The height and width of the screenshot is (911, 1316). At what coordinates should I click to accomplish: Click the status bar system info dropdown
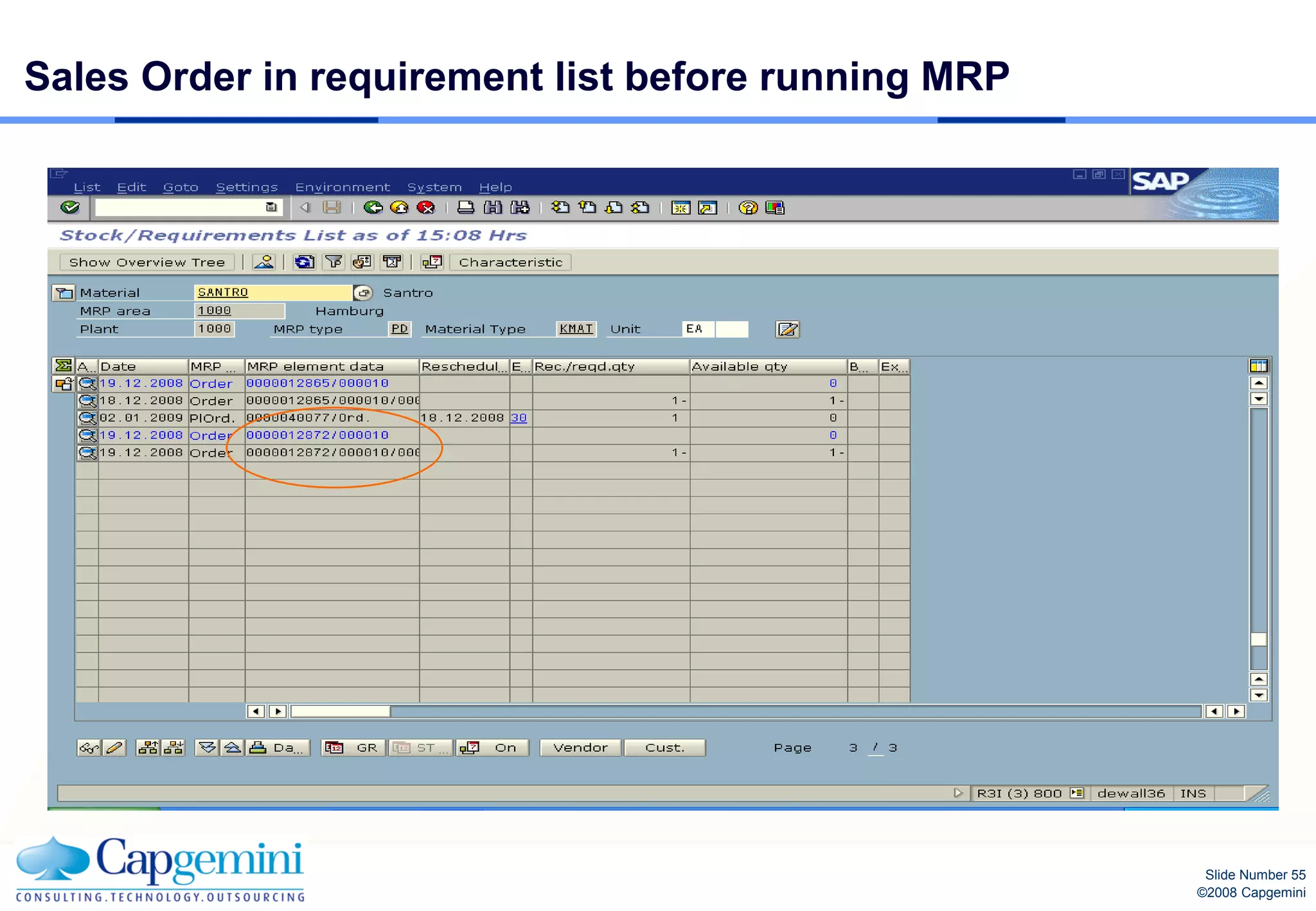point(1077,793)
